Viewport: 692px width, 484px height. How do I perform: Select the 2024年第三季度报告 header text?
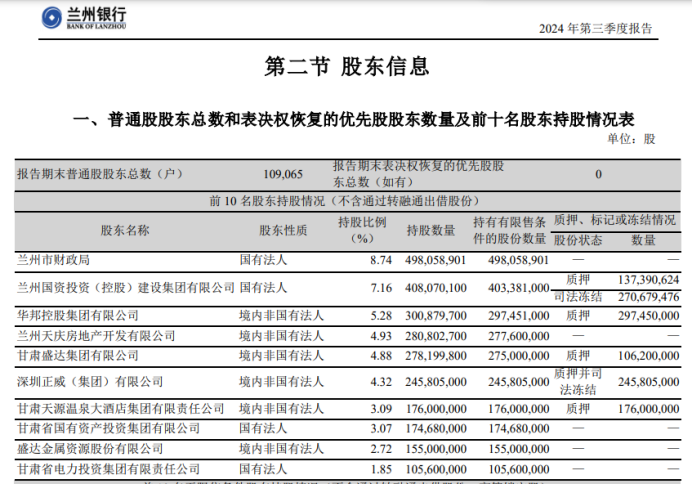click(x=595, y=29)
